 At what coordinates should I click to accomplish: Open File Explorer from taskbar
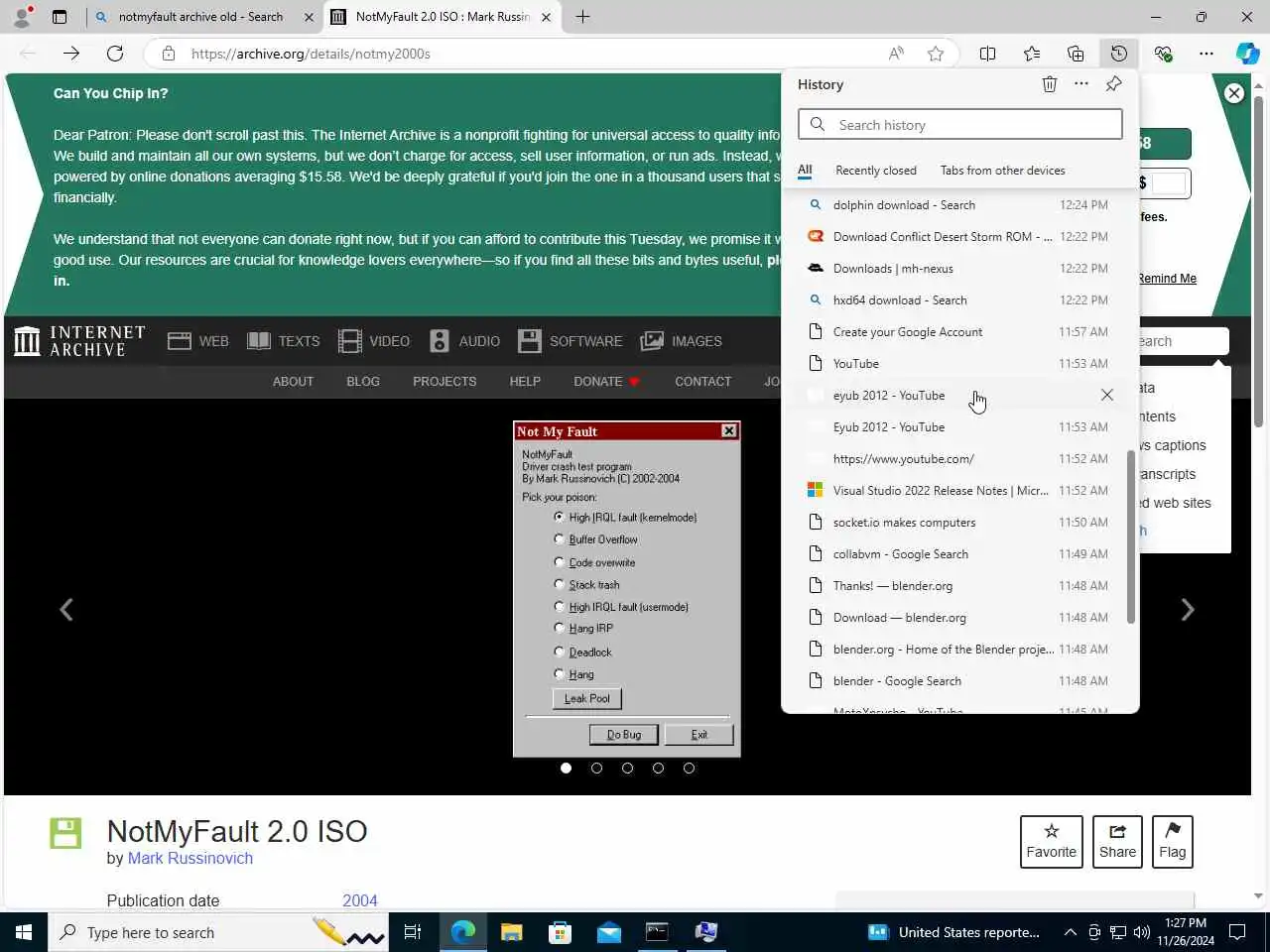tap(511, 932)
